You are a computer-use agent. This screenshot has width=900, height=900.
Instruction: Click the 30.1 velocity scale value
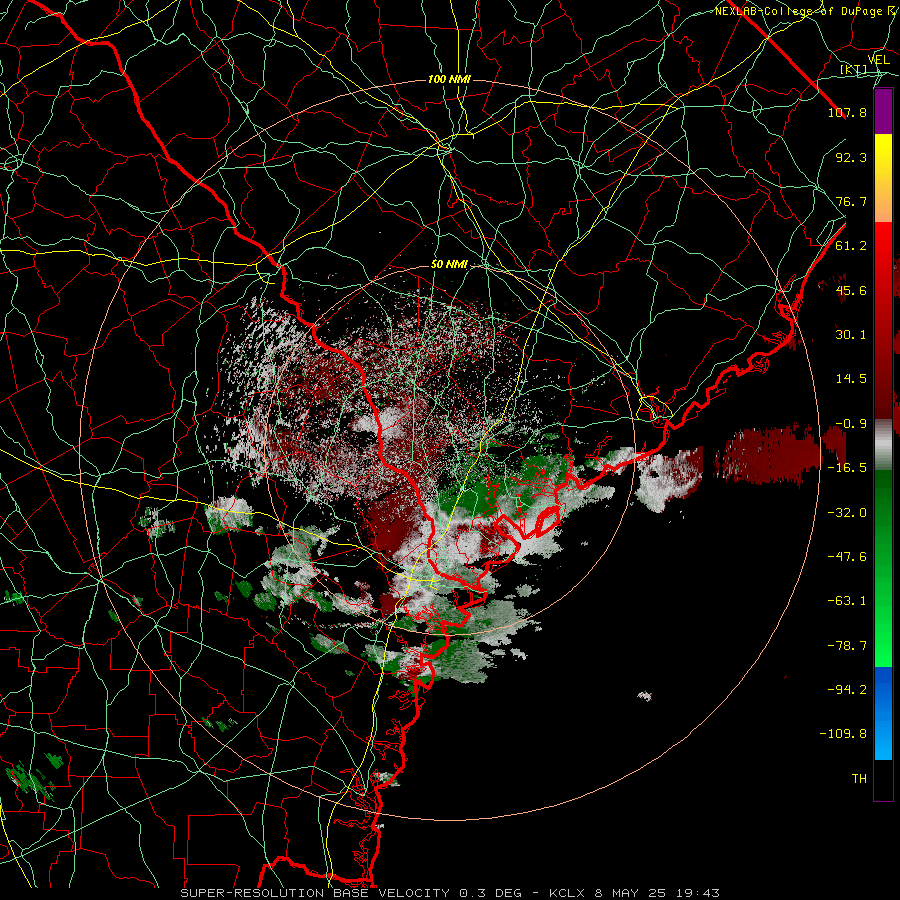tap(851, 335)
